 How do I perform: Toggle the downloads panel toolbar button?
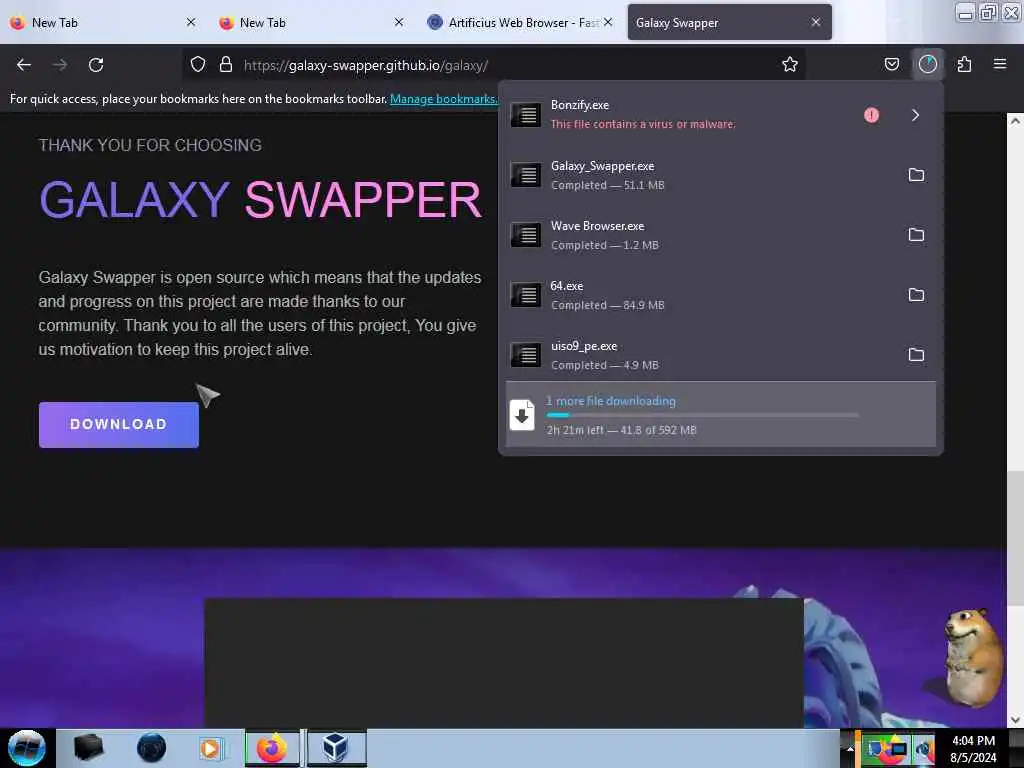pyautogui.click(x=927, y=65)
